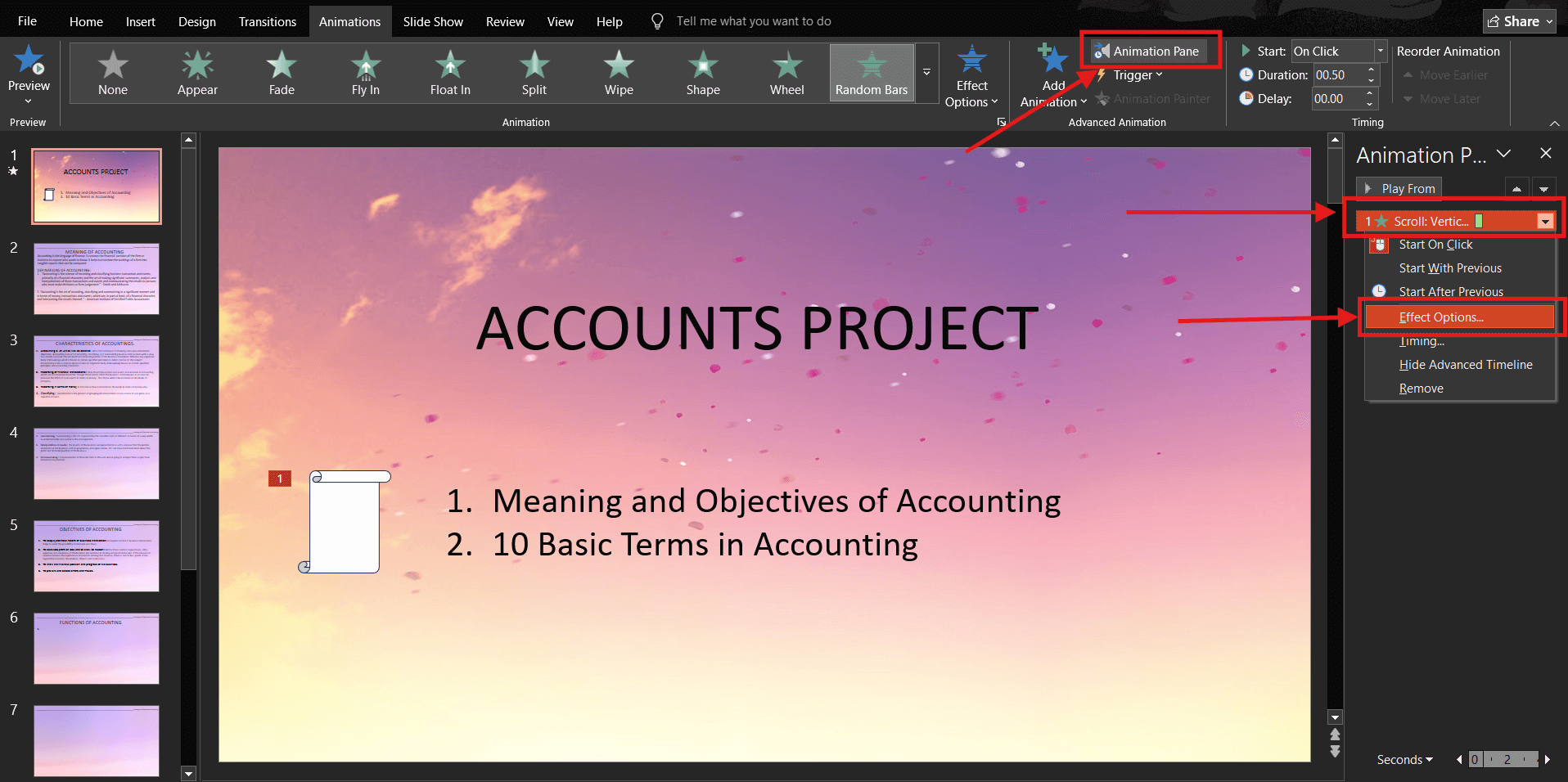The width and height of the screenshot is (1568, 782).
Task: Click the Delay input field
Action: tap(1337, 99)
